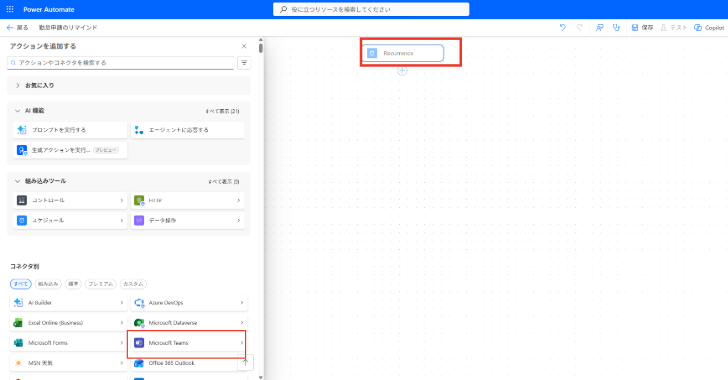Open the コントロール tool icon
Screen dimensions: 728x380
(22, 200)
